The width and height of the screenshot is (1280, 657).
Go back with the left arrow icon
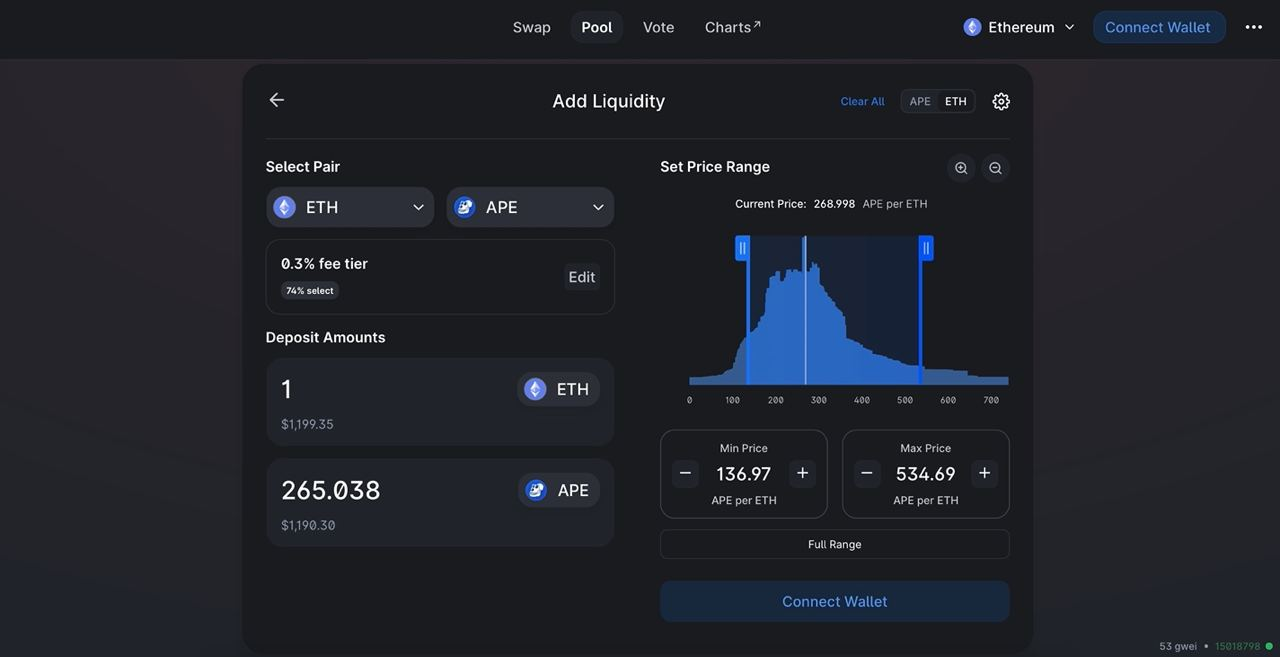coord(277,100)
